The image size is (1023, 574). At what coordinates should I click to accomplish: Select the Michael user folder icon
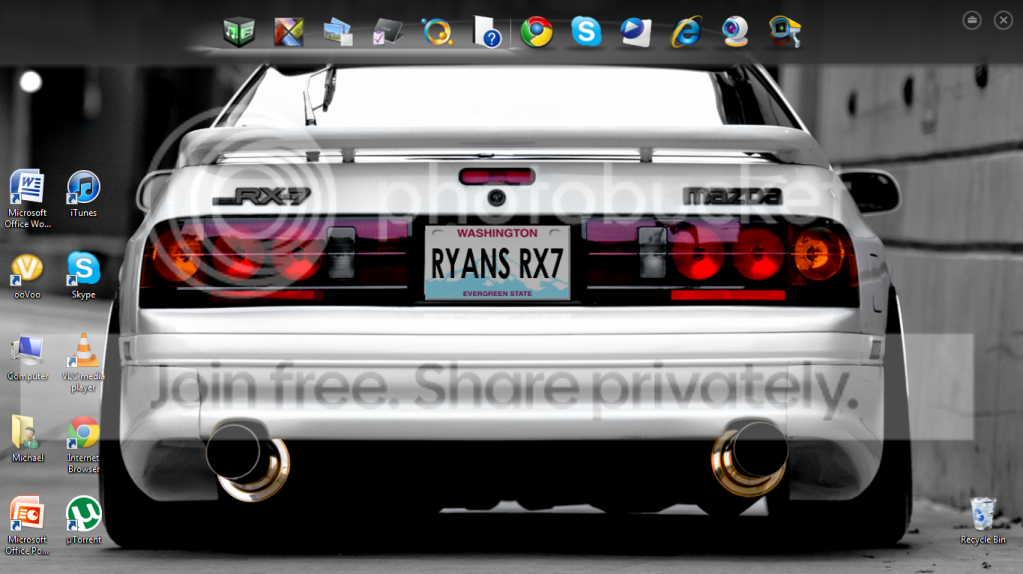point(27,439)
